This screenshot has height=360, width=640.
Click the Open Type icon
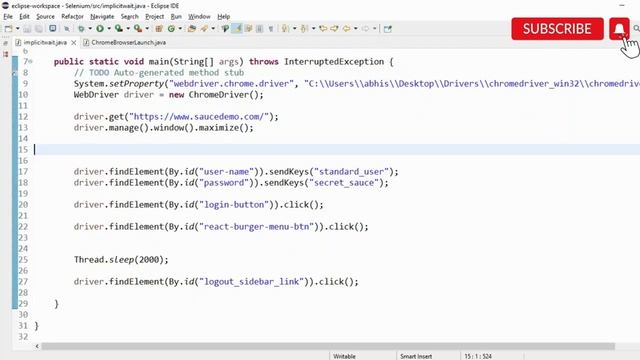(x=192, y=29)
